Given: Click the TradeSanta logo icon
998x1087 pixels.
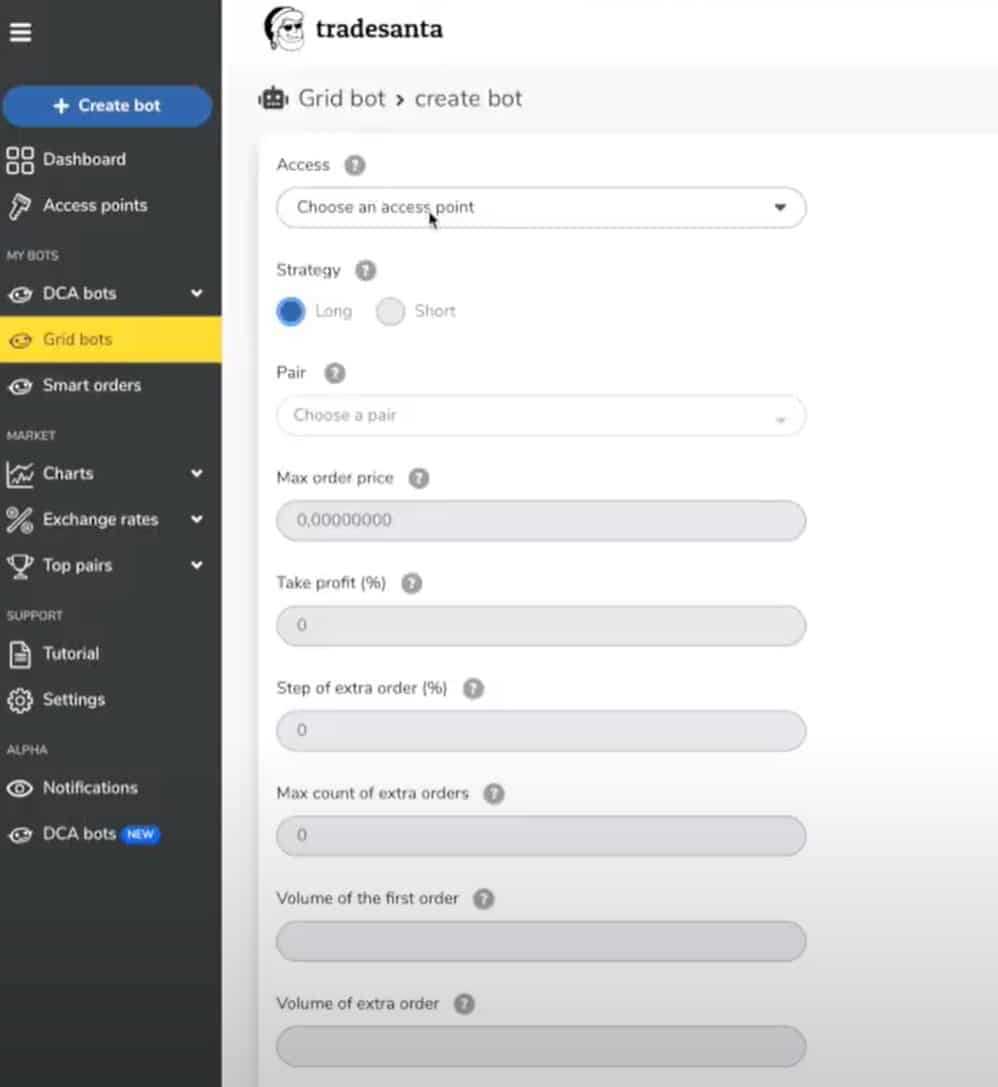Looking at the screenshot, I should pyautogui.click(x=283, y=29).
